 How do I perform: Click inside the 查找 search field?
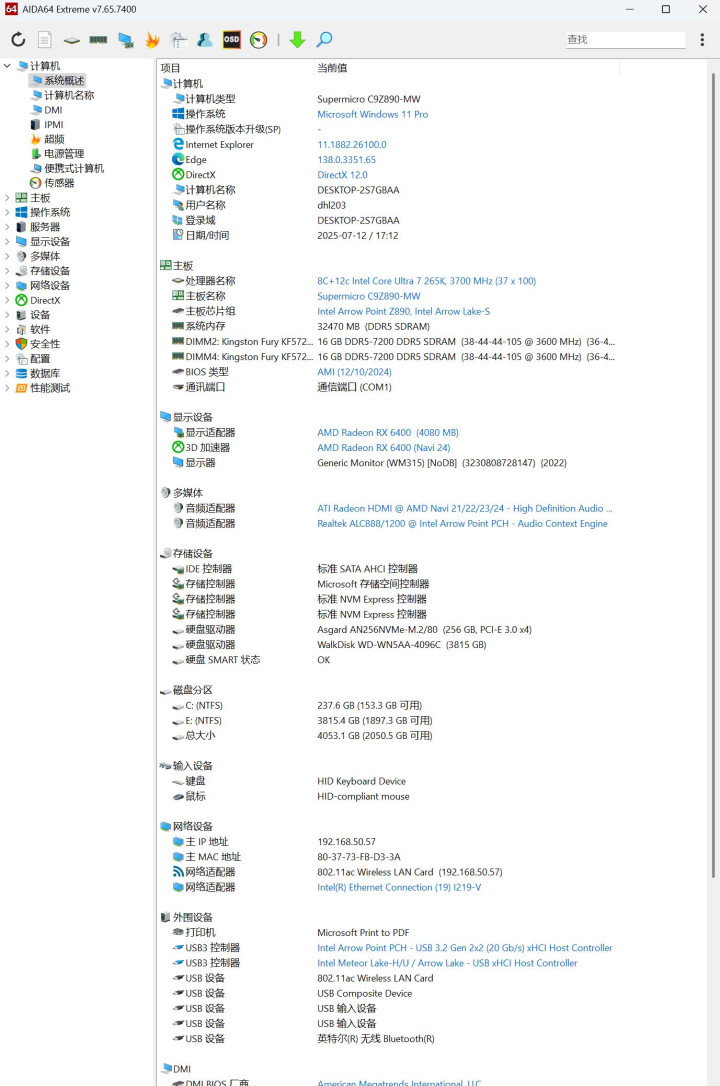pos(625,39)
